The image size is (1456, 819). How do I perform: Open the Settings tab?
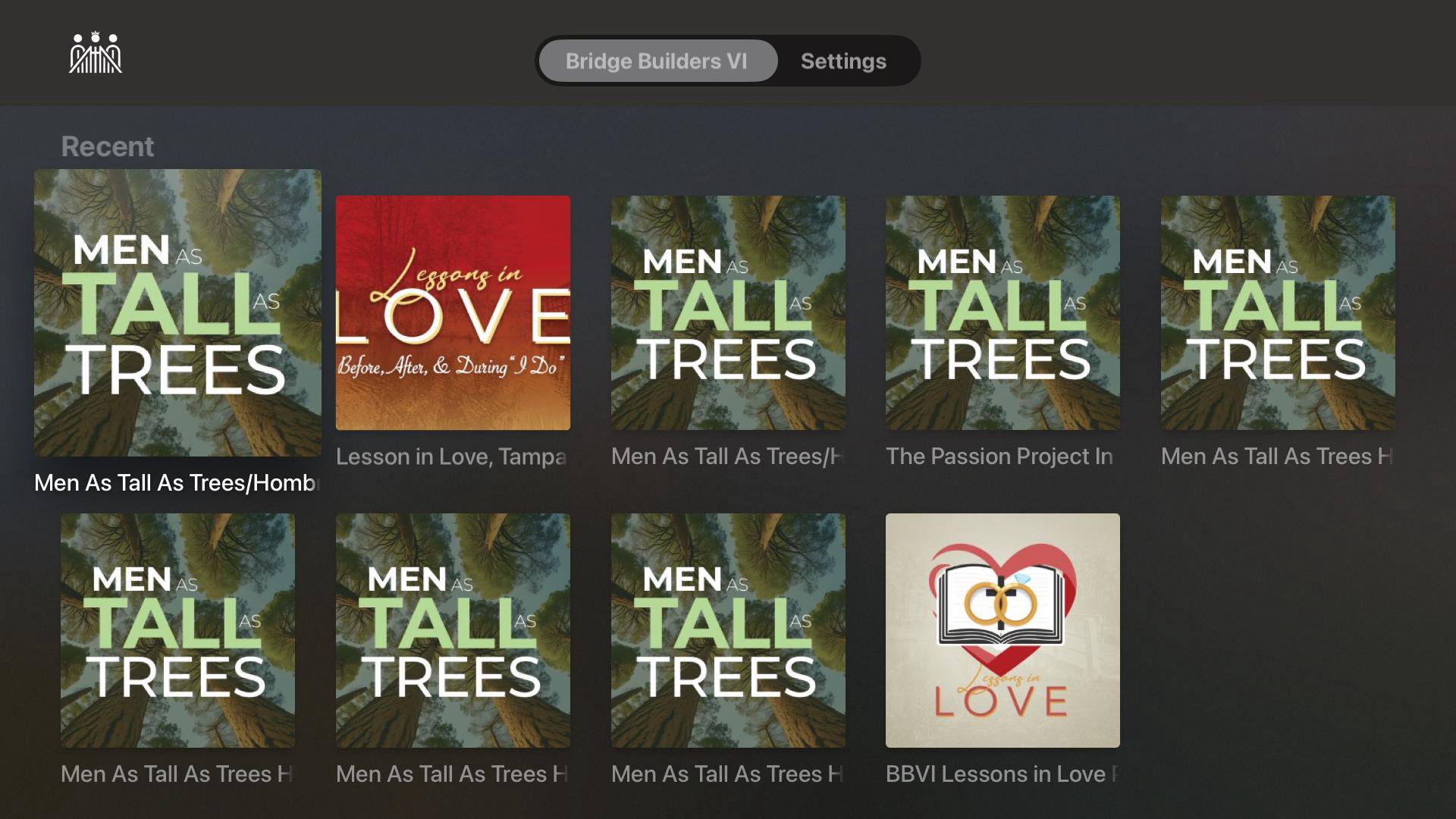point(843,61)
